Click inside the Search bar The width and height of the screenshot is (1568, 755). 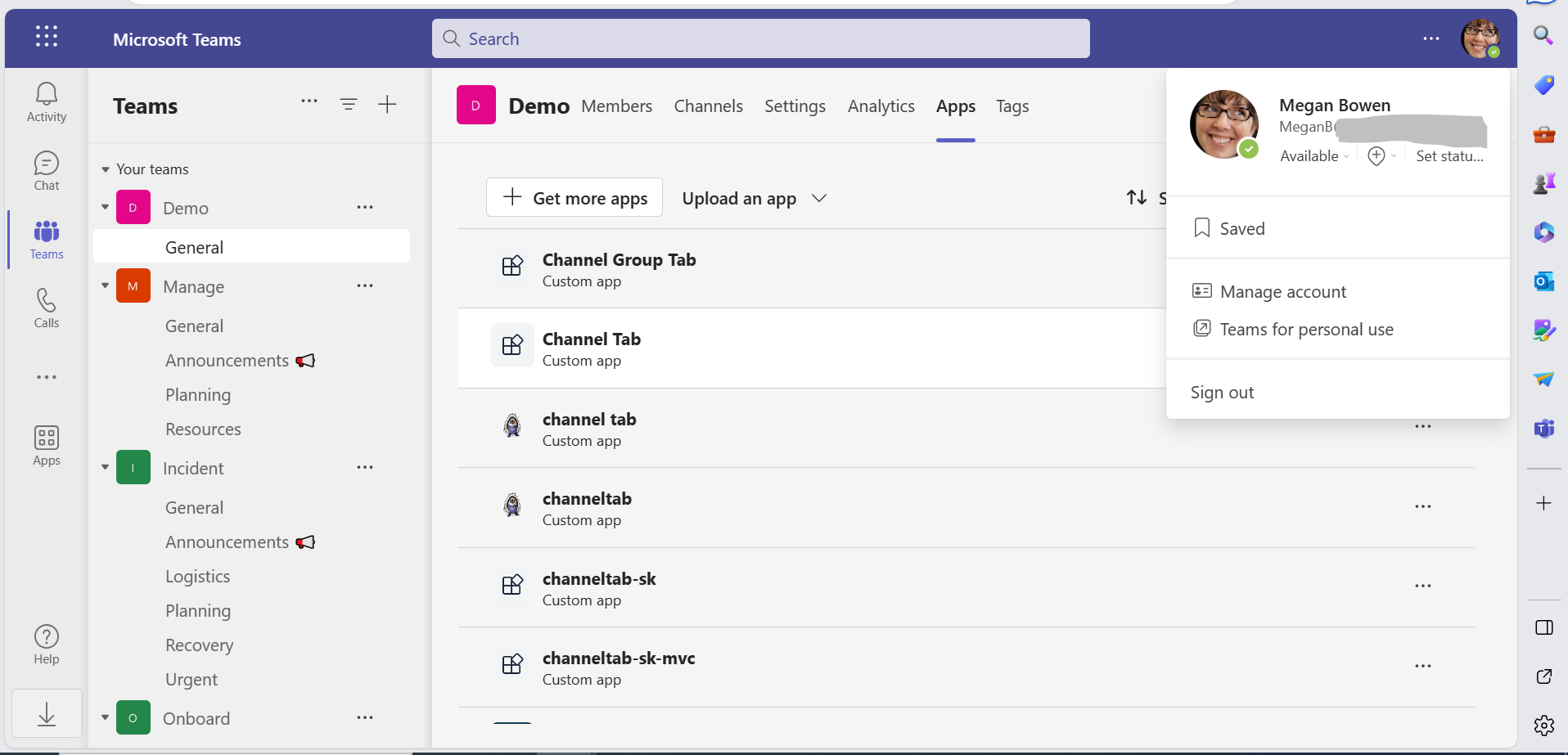pyautogui.click(x=759, y=38)
